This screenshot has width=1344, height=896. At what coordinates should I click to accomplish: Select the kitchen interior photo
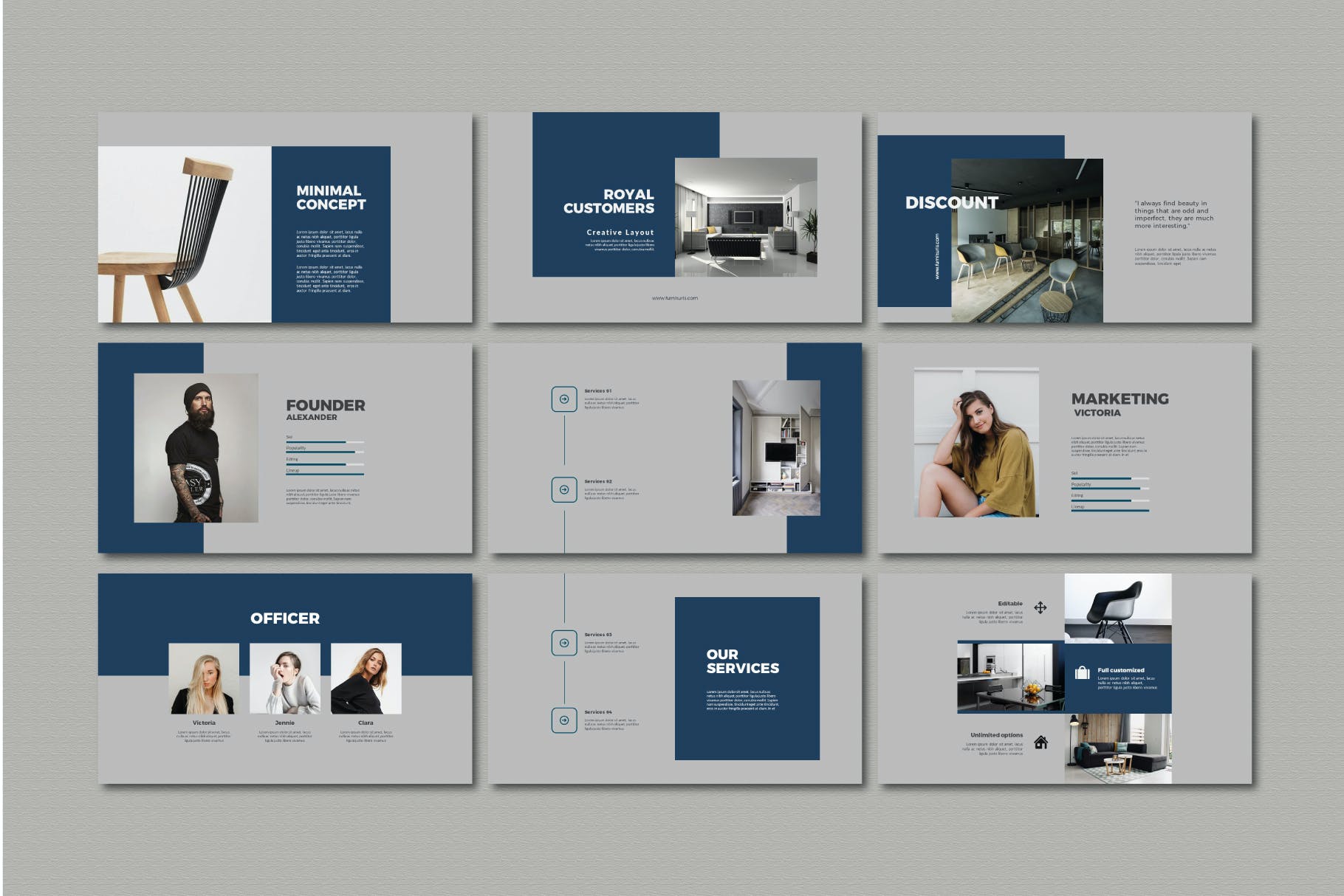(x=1011, y=678)
